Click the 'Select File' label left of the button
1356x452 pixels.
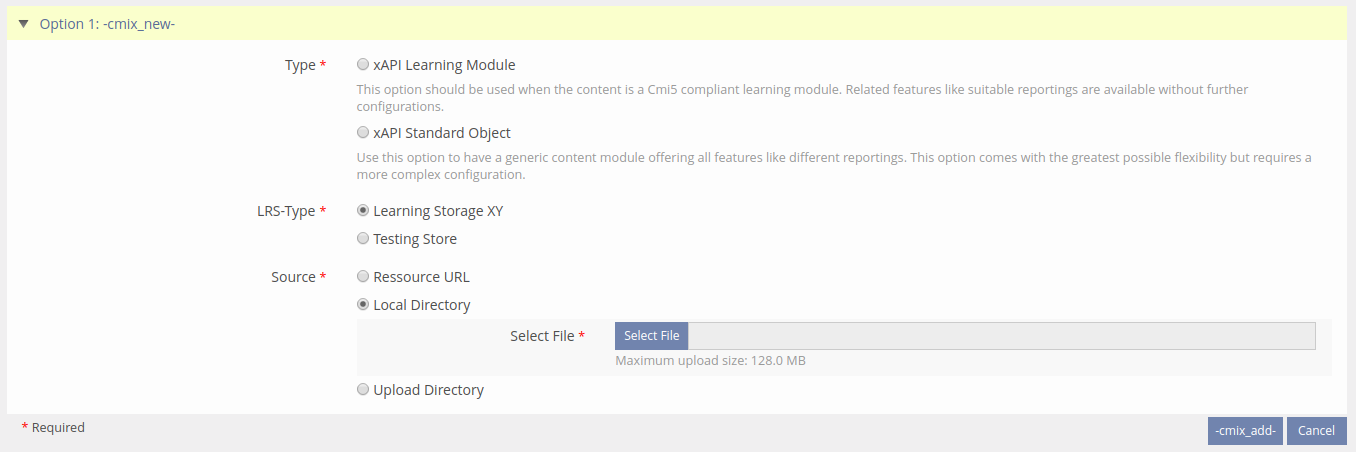(542, 336)
